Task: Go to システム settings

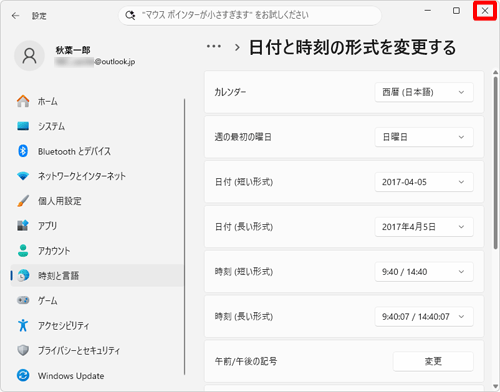Action: [x=97, y=126]
